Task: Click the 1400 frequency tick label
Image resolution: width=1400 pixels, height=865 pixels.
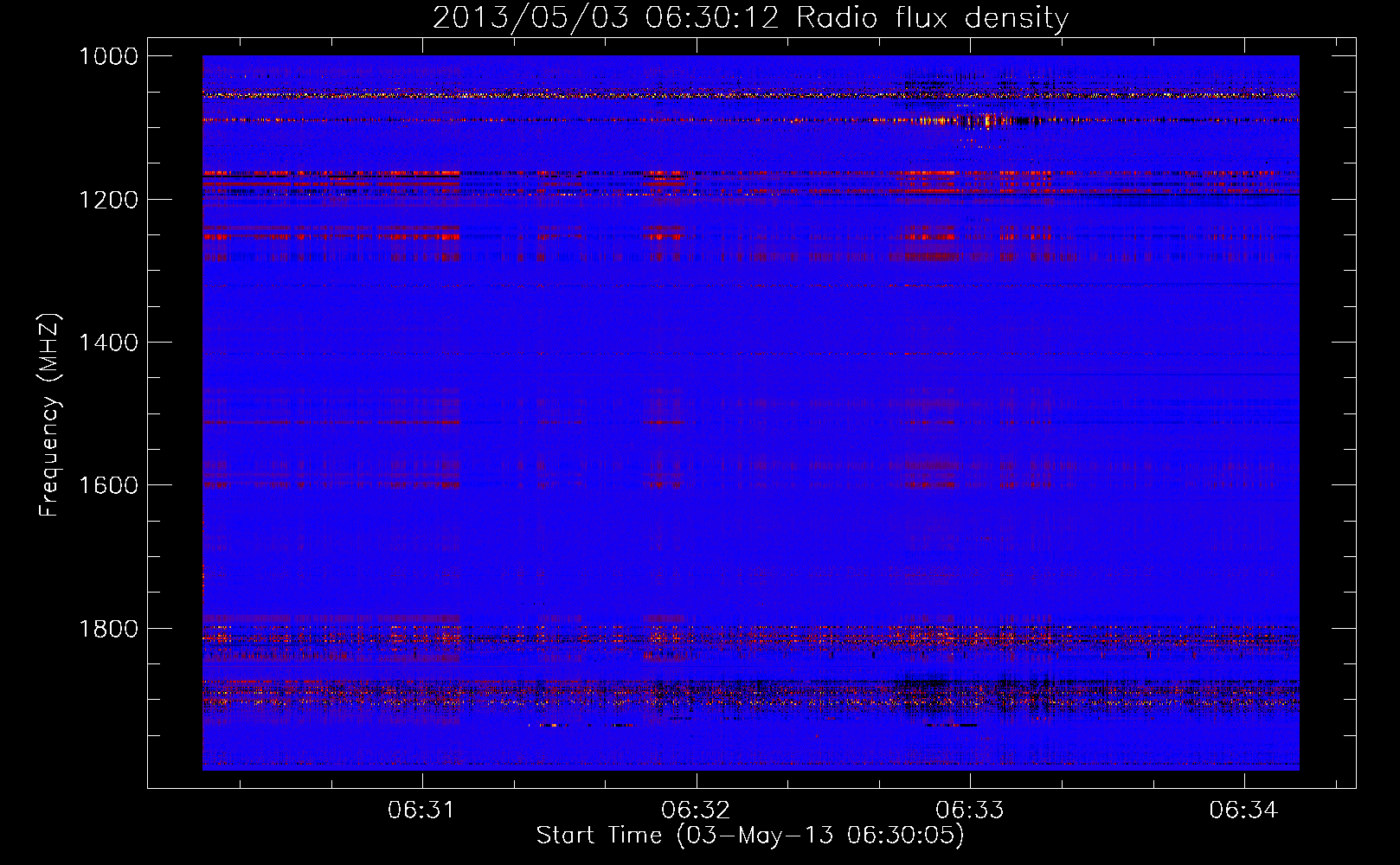Action: coord(108,343)
